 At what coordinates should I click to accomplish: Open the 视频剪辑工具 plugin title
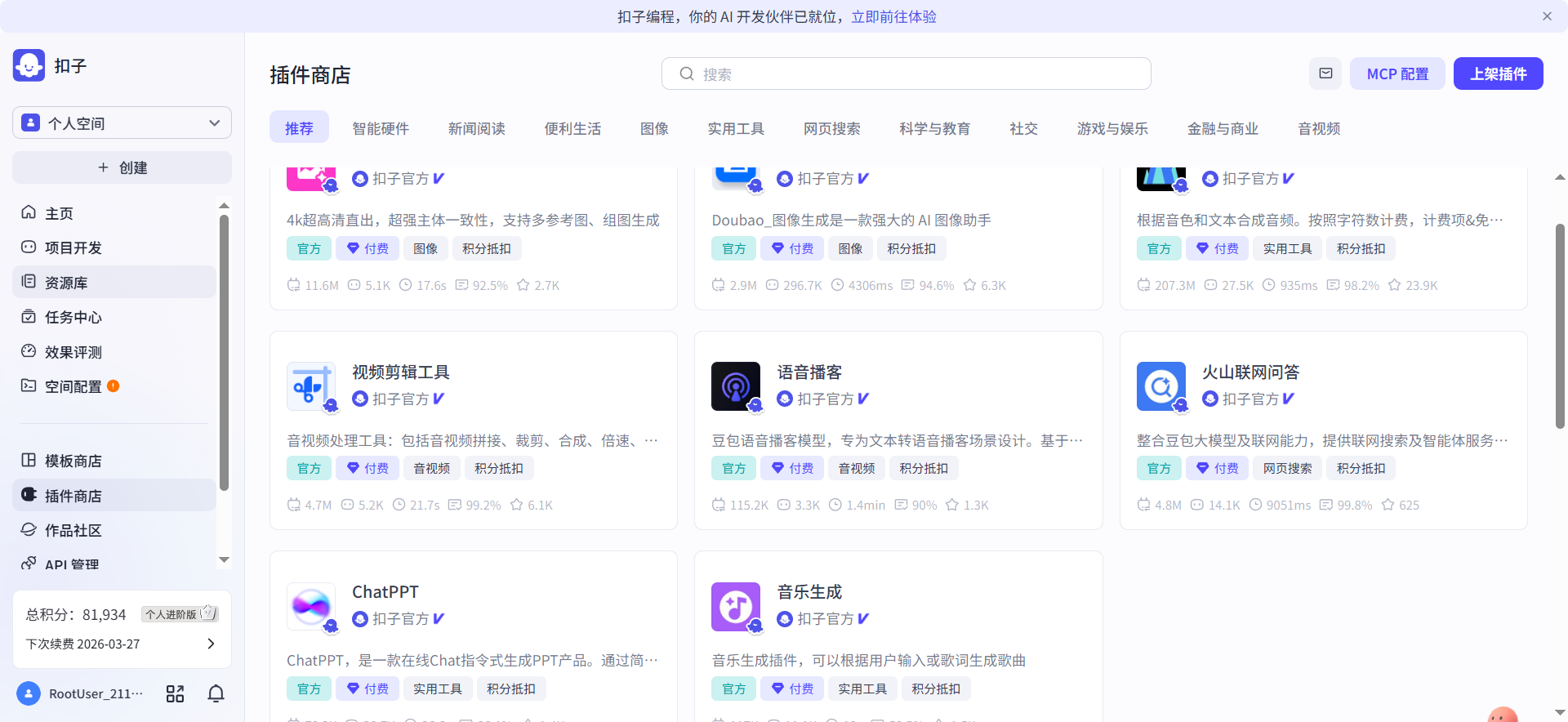click(x=401, y=372)
